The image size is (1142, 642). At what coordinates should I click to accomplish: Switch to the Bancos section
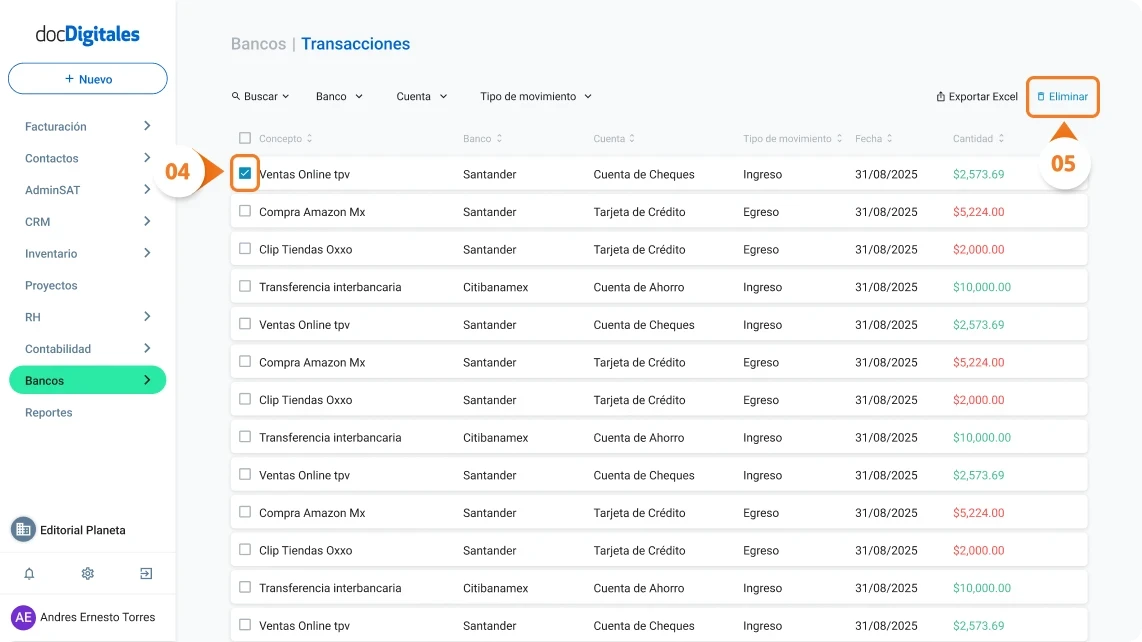[x=87, y=380]
